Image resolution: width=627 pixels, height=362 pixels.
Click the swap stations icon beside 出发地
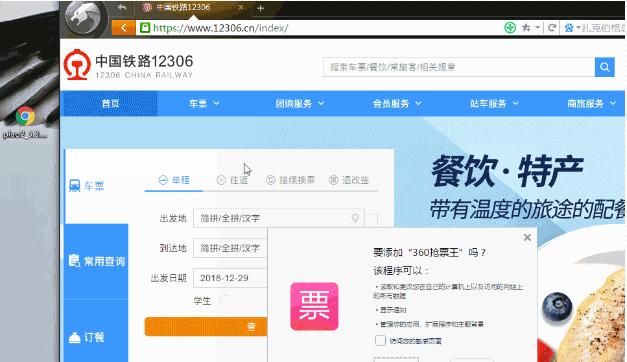[373, 218]
